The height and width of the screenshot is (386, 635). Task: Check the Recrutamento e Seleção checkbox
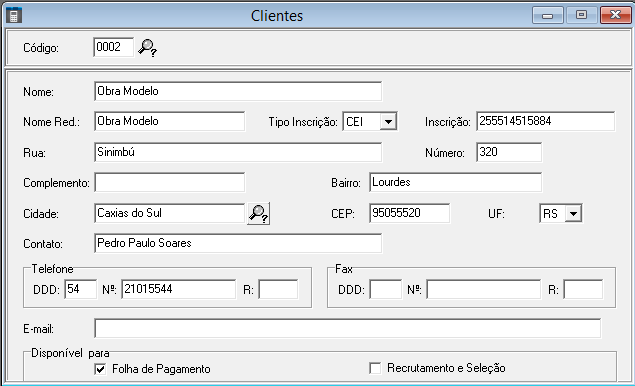[x=375, y=368]
